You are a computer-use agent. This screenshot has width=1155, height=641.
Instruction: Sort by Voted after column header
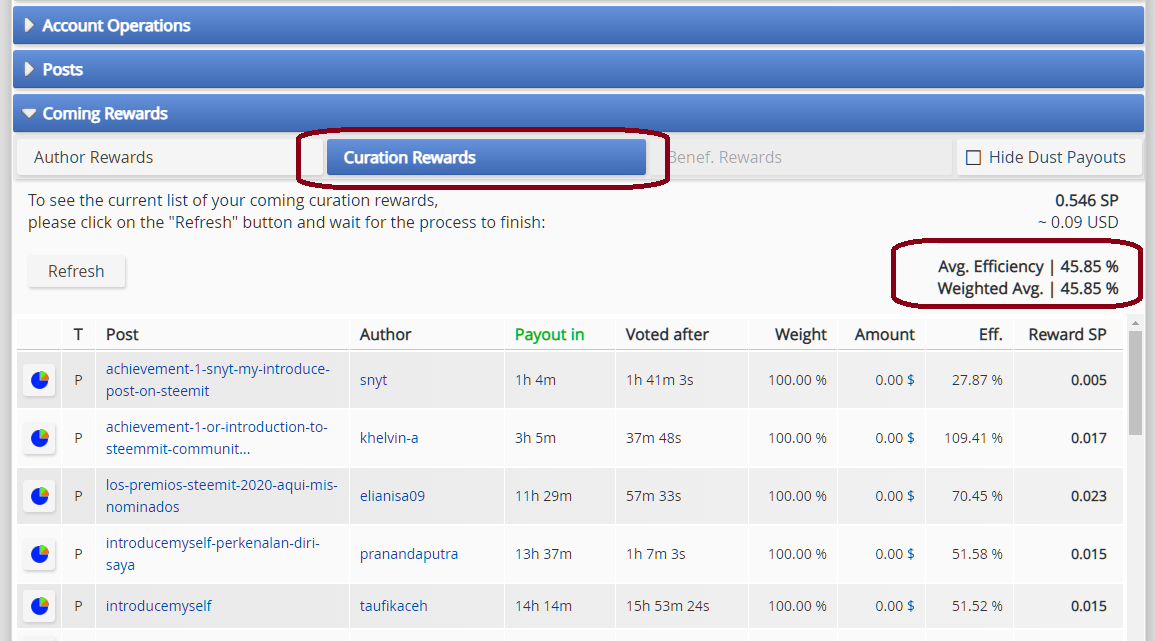[667, 334]
